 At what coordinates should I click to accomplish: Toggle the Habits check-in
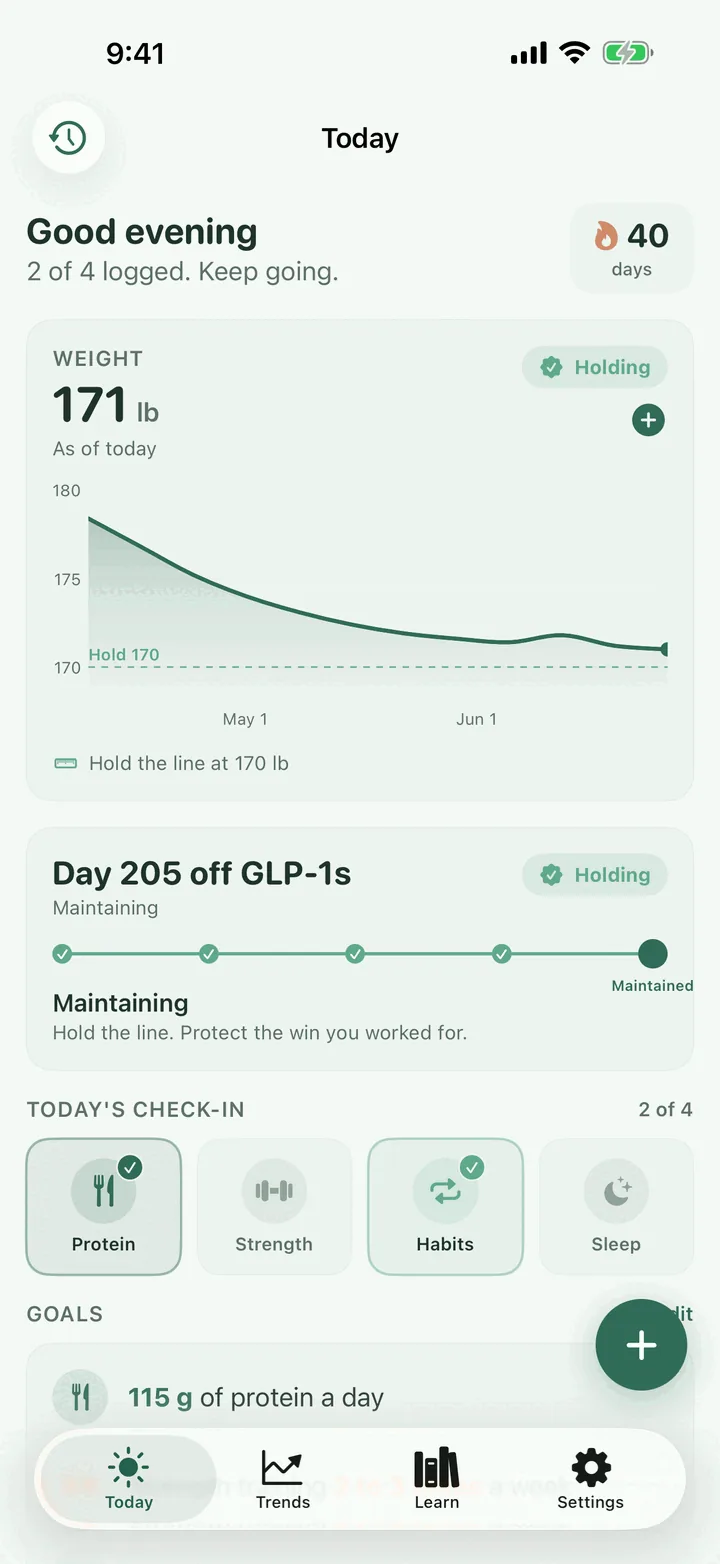(446, 1207)
